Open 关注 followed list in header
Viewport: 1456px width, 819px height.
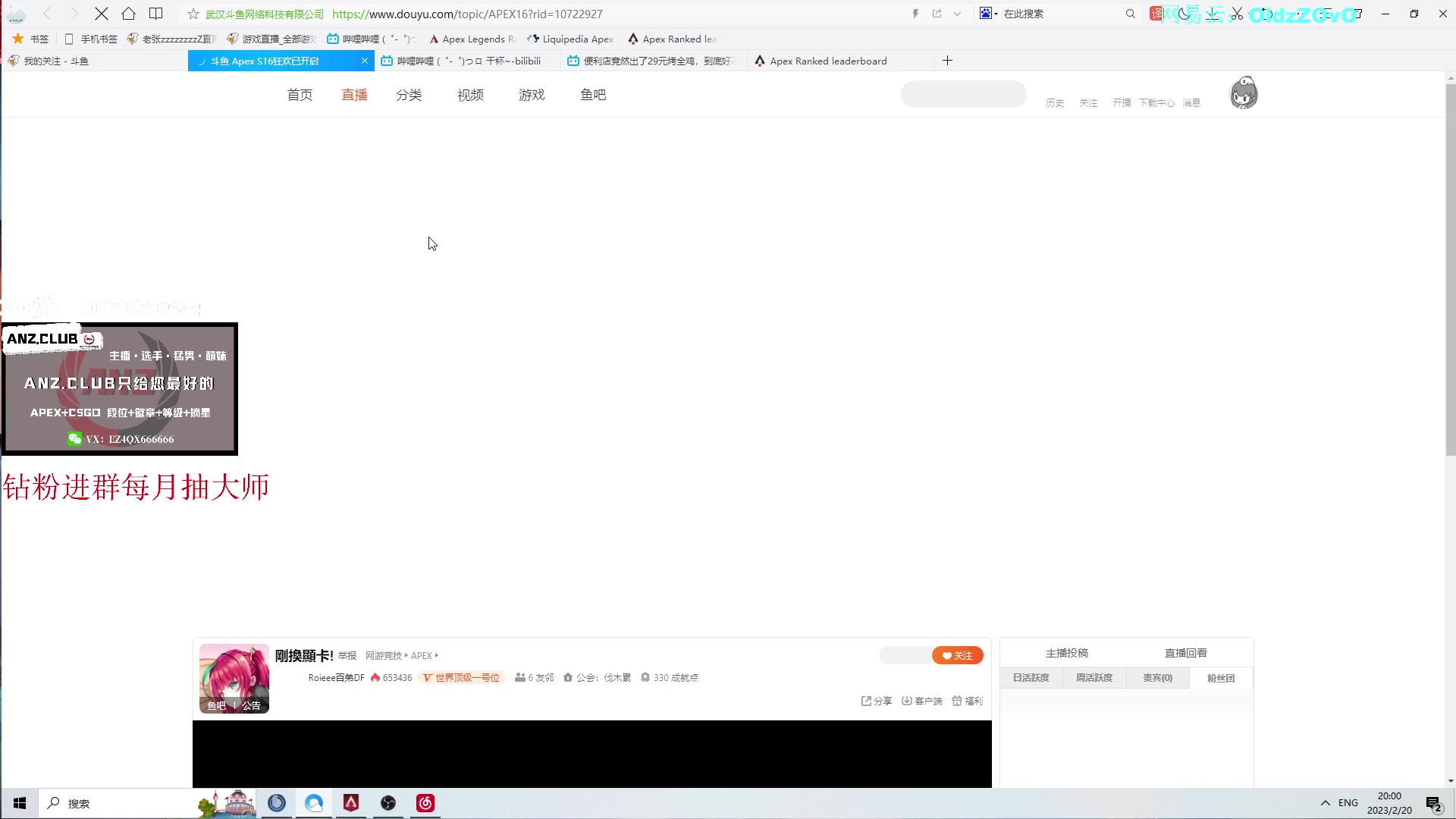[1088, 103]
